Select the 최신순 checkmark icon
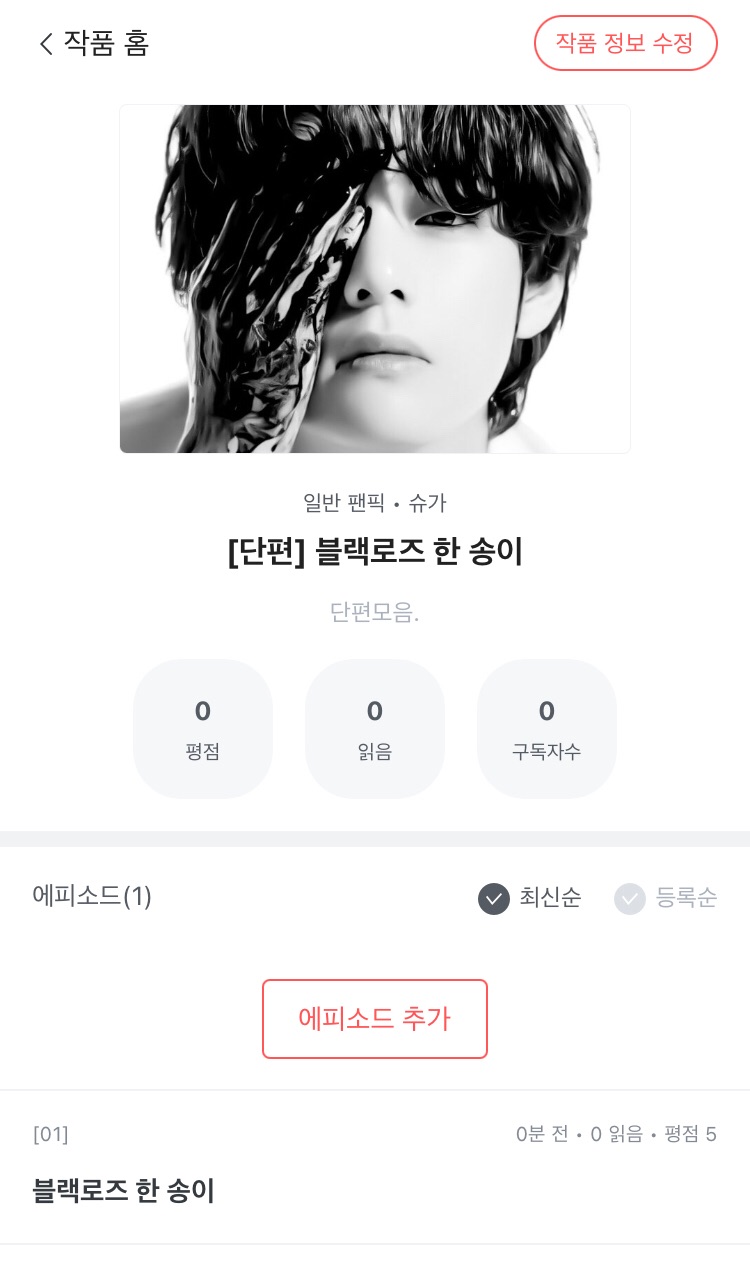This screenshot has height=1280, width=750. coord(494,899)
